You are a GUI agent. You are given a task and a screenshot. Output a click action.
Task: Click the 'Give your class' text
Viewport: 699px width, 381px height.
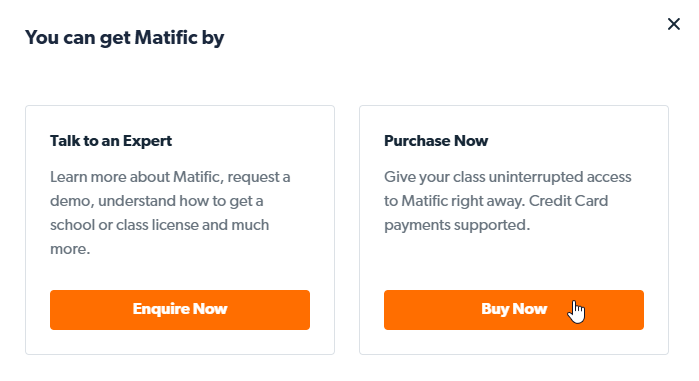tap(435, 177)
